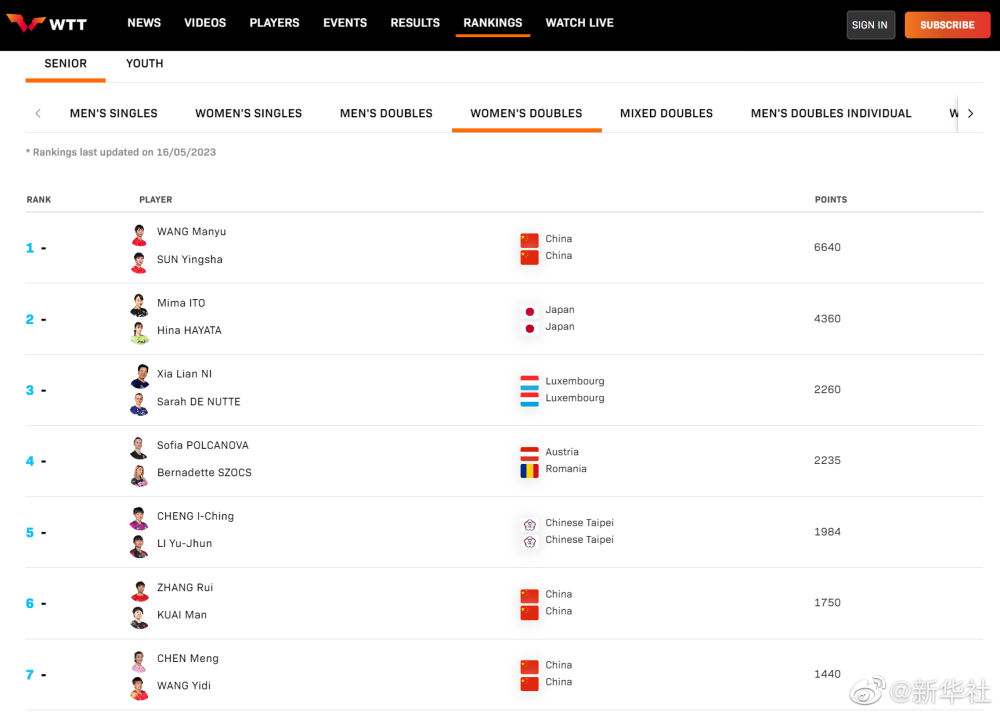Click the Romania flag icon
Viewport: 1000px width, 716px height.
pos(529,471)
